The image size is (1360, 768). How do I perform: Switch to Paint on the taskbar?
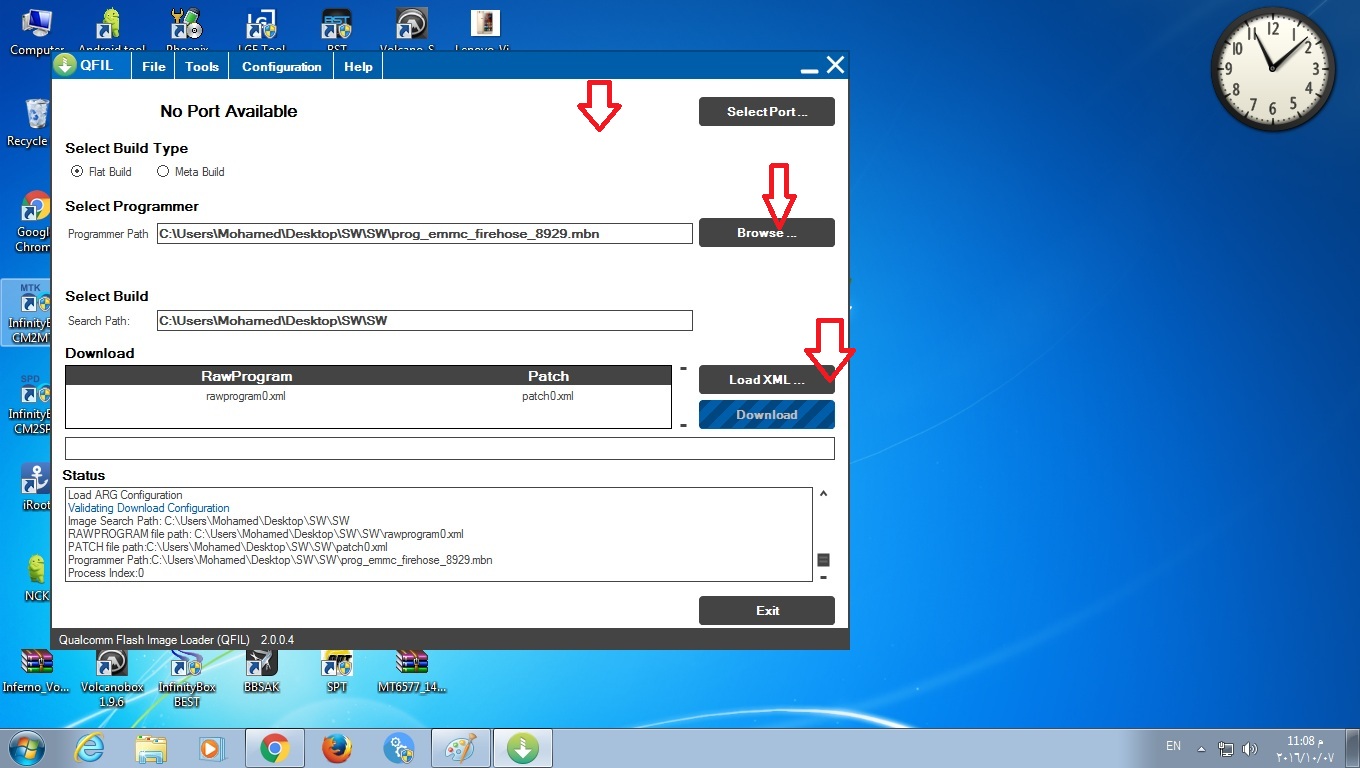coord(461,748)
